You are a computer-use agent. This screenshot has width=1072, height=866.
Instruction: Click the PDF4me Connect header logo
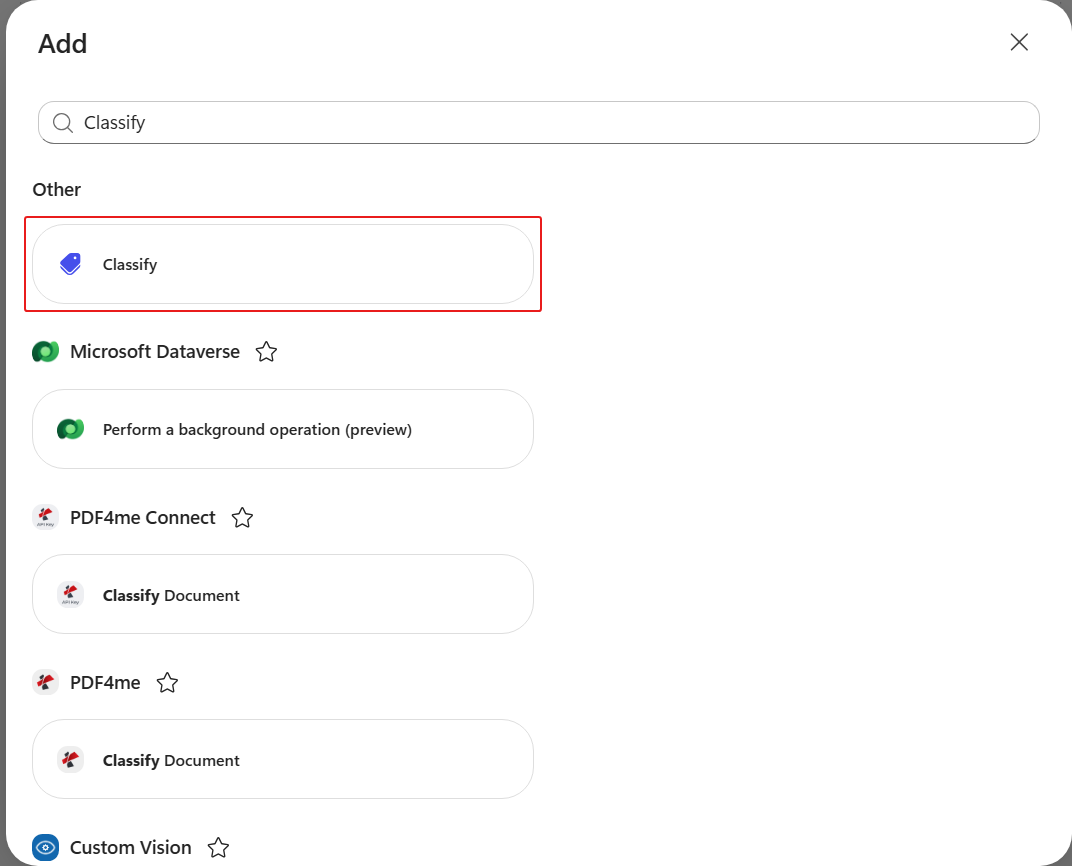[46, 517]
